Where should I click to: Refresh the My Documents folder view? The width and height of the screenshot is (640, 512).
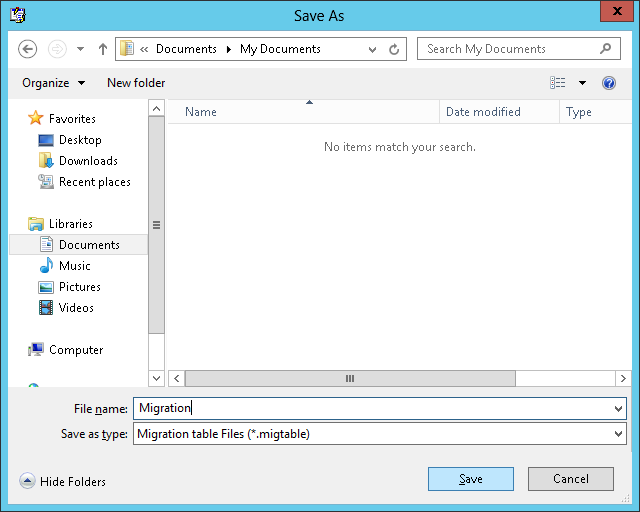395,49
